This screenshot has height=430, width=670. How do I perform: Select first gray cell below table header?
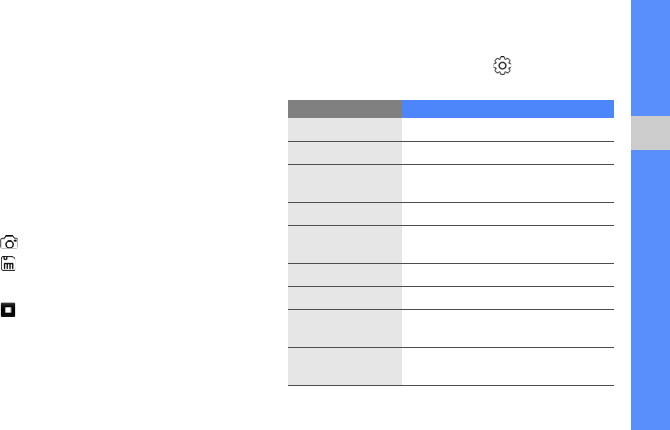[344, 130]
